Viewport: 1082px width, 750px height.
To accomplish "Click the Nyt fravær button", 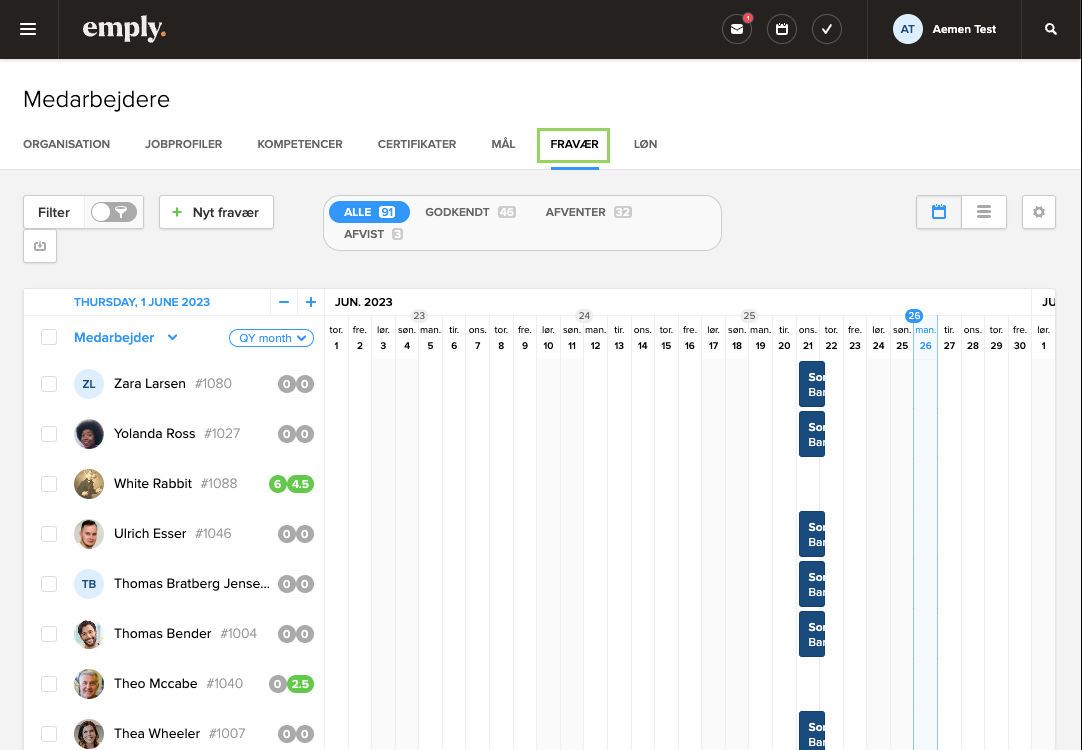I will (216, 212).
